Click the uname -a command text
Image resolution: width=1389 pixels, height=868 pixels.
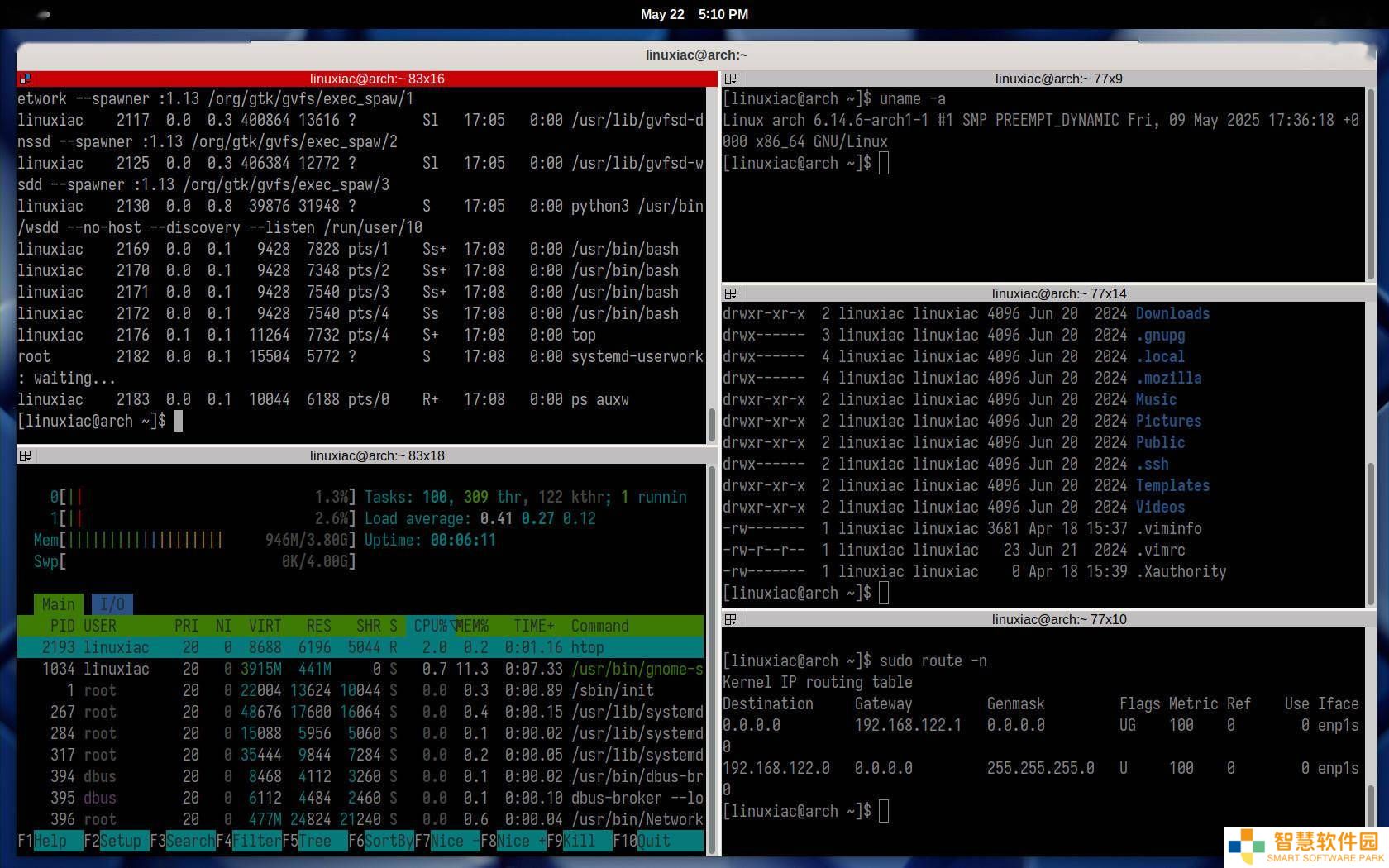912,98
